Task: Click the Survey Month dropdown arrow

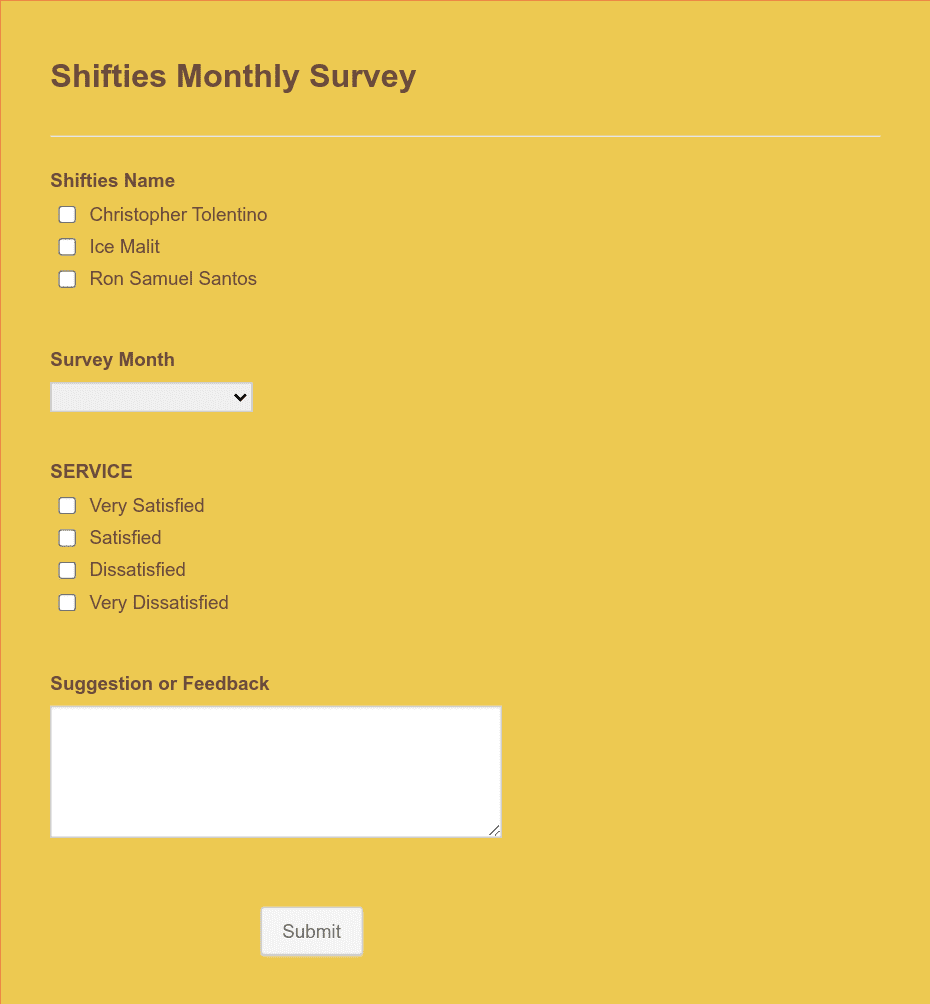Action: (240, 397)
